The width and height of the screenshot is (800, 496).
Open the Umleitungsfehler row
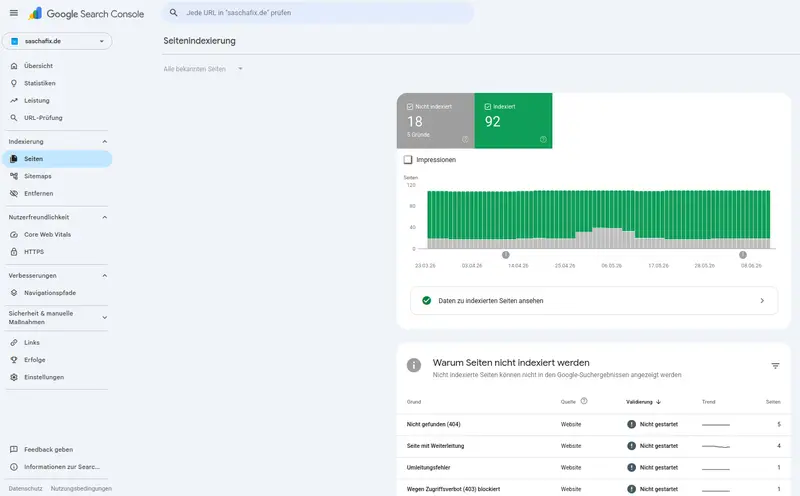pyautogui.click(x=594, y=467)
